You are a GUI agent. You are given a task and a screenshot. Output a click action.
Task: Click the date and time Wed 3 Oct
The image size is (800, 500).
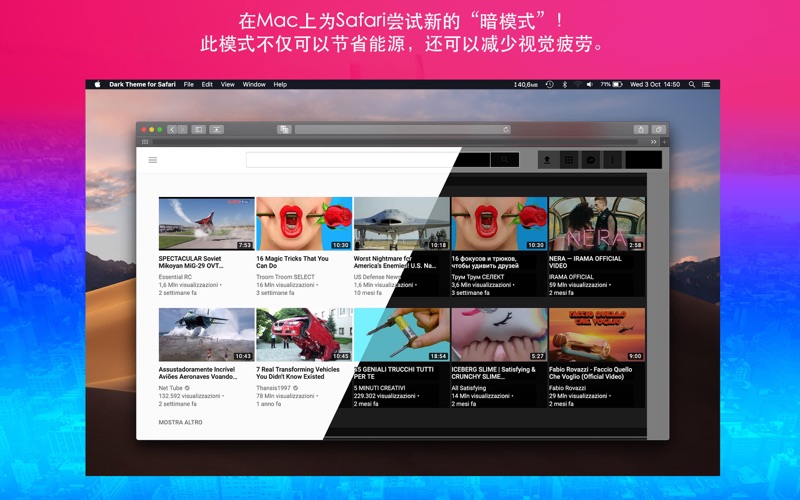tap(655, 85)
